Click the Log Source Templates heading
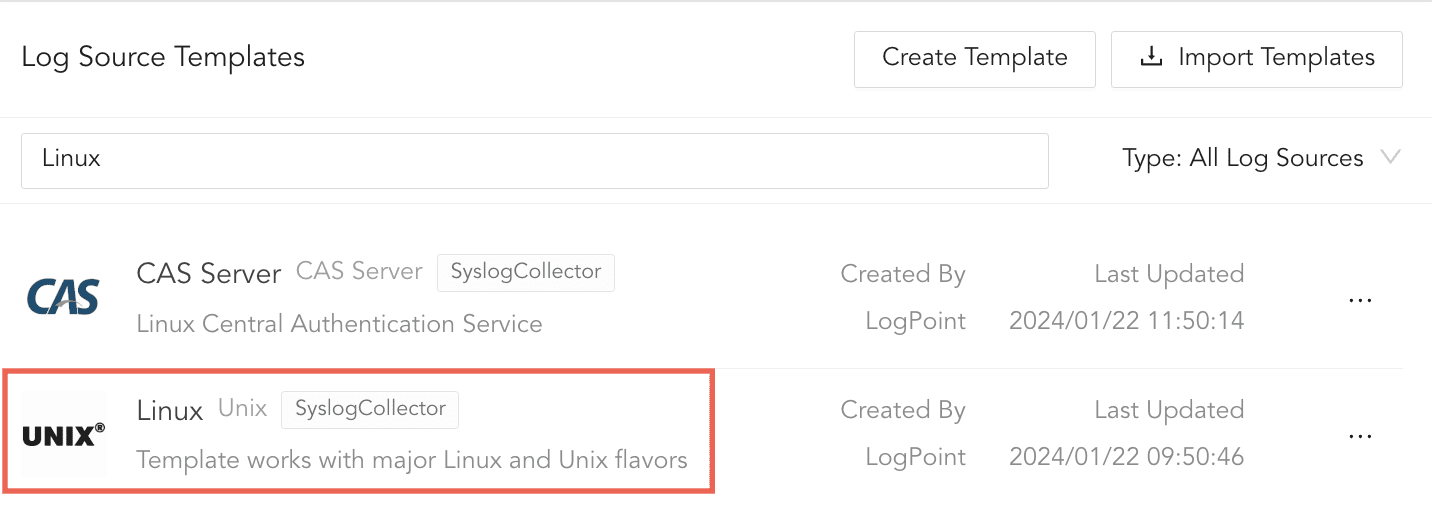The width and height of the screenshot is (1432, 520). tap(163, 57)
